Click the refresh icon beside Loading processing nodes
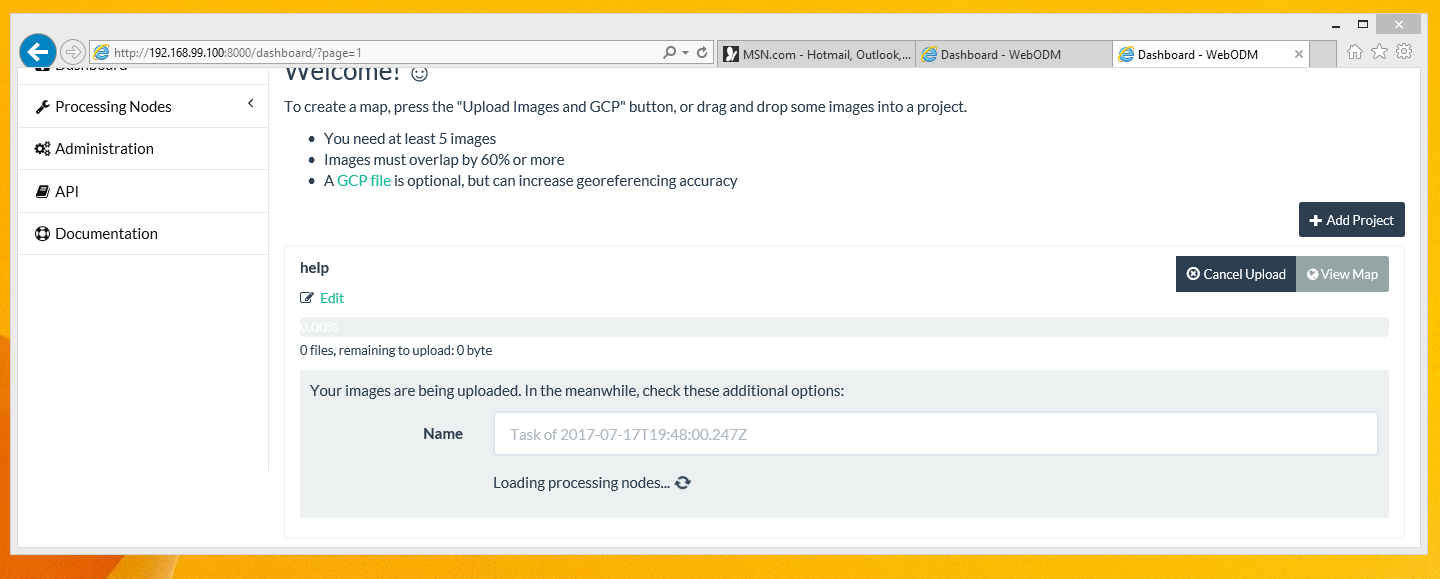Screen dimensions: 1440x579 tap(683, 482)
